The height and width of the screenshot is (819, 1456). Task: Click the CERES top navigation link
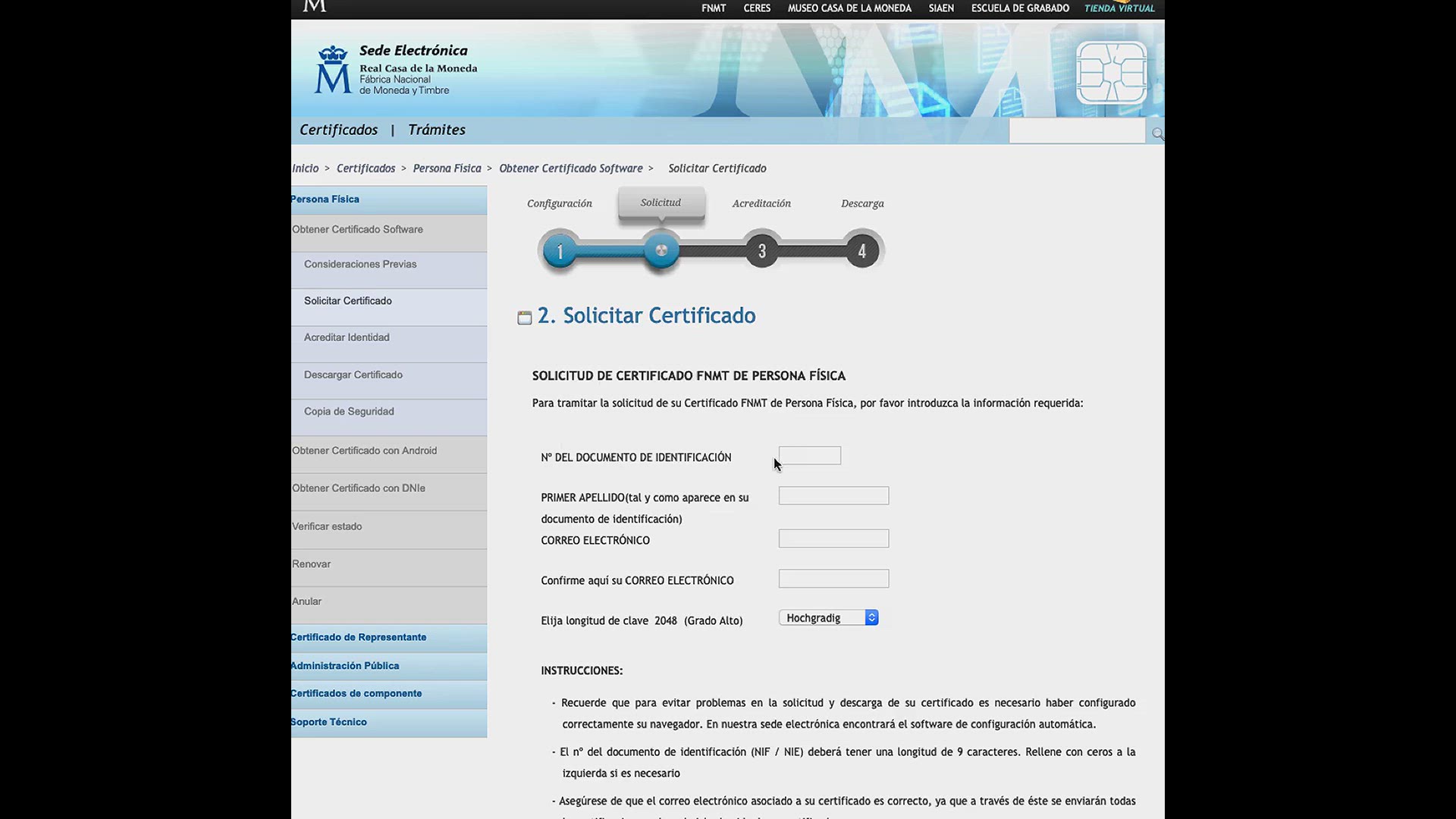[757, 8]
